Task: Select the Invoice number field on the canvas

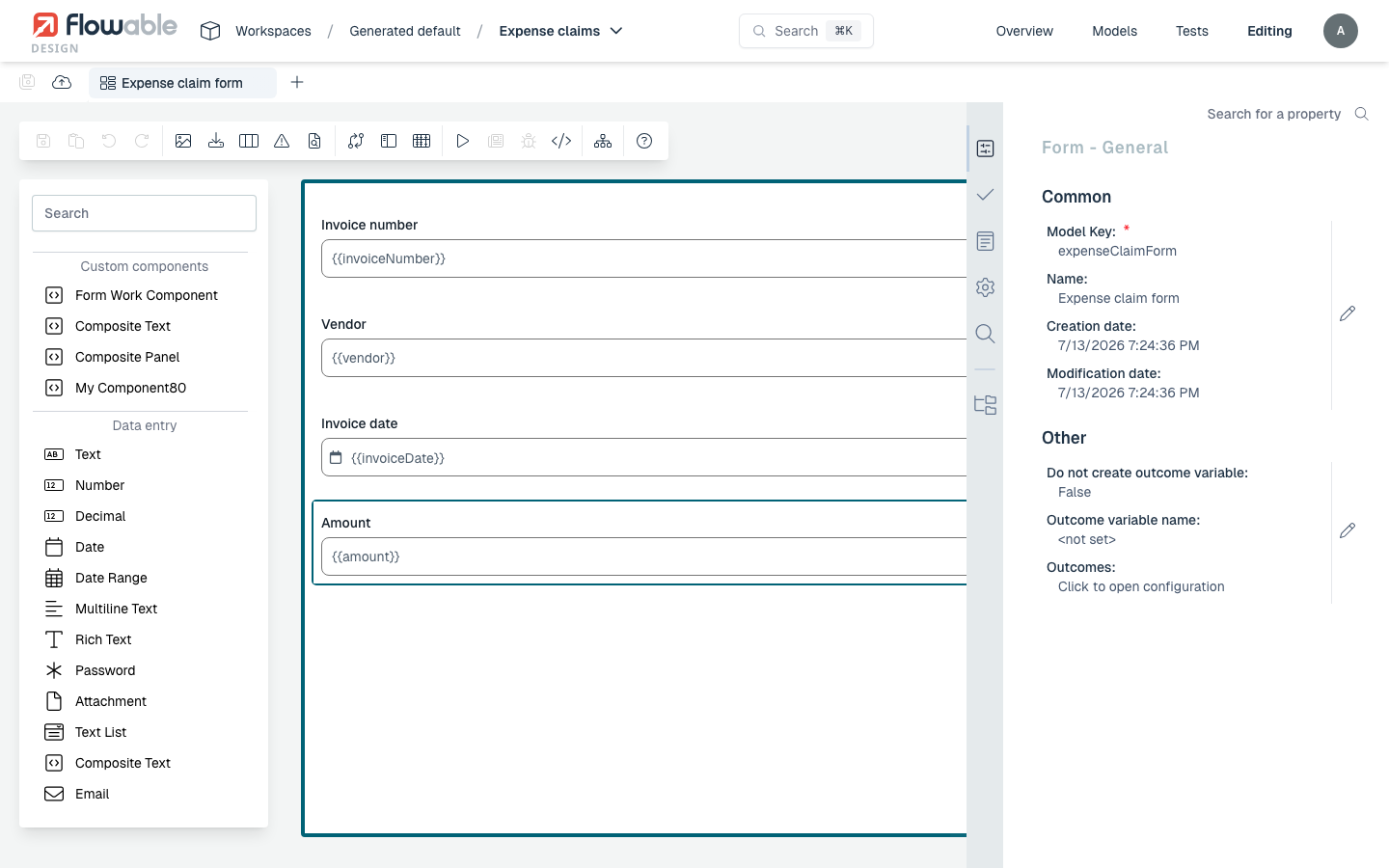Action: coord(643,258)
